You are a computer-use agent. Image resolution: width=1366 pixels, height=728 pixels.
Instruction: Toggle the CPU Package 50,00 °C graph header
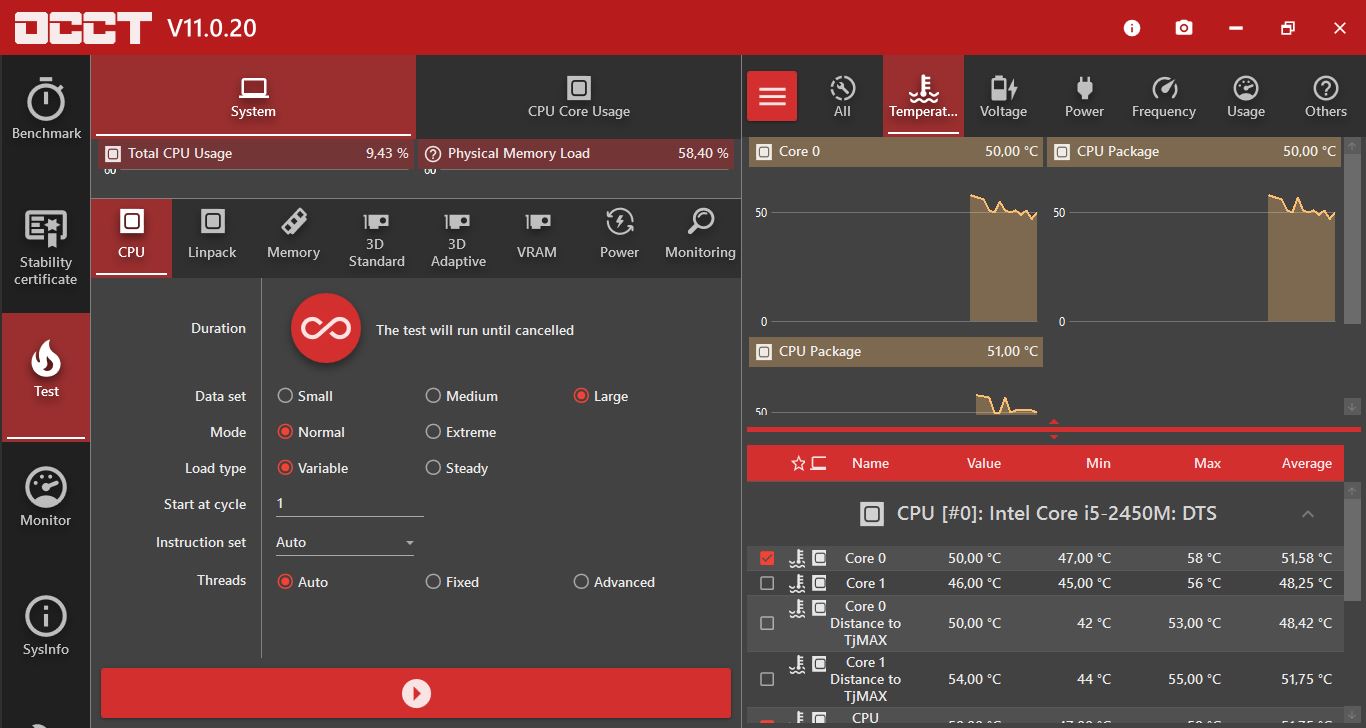tap(1194, 152)
